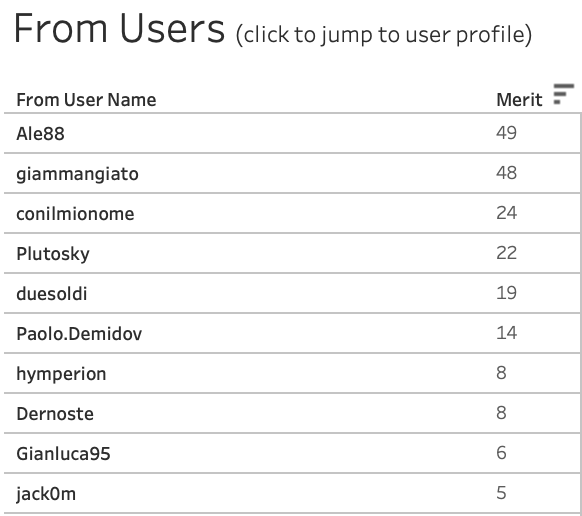Select merit value 49 for Ale88

pos(506,133)
